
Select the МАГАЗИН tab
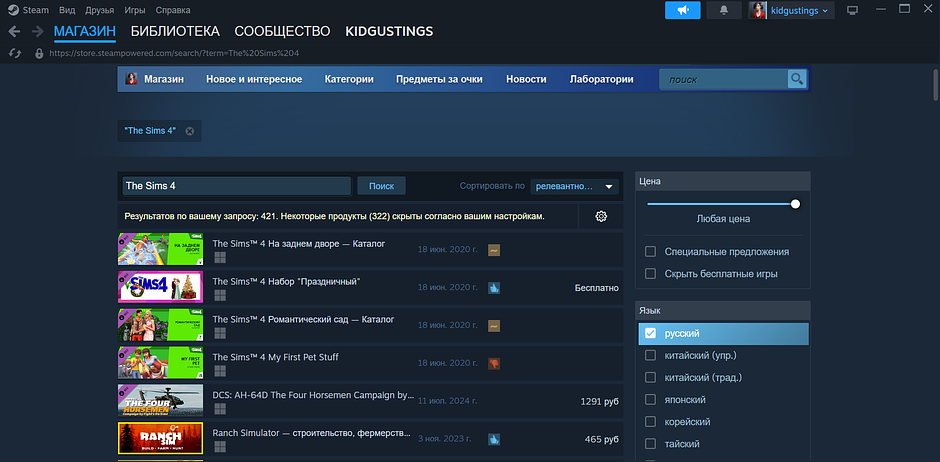click(x=85, y=31)
